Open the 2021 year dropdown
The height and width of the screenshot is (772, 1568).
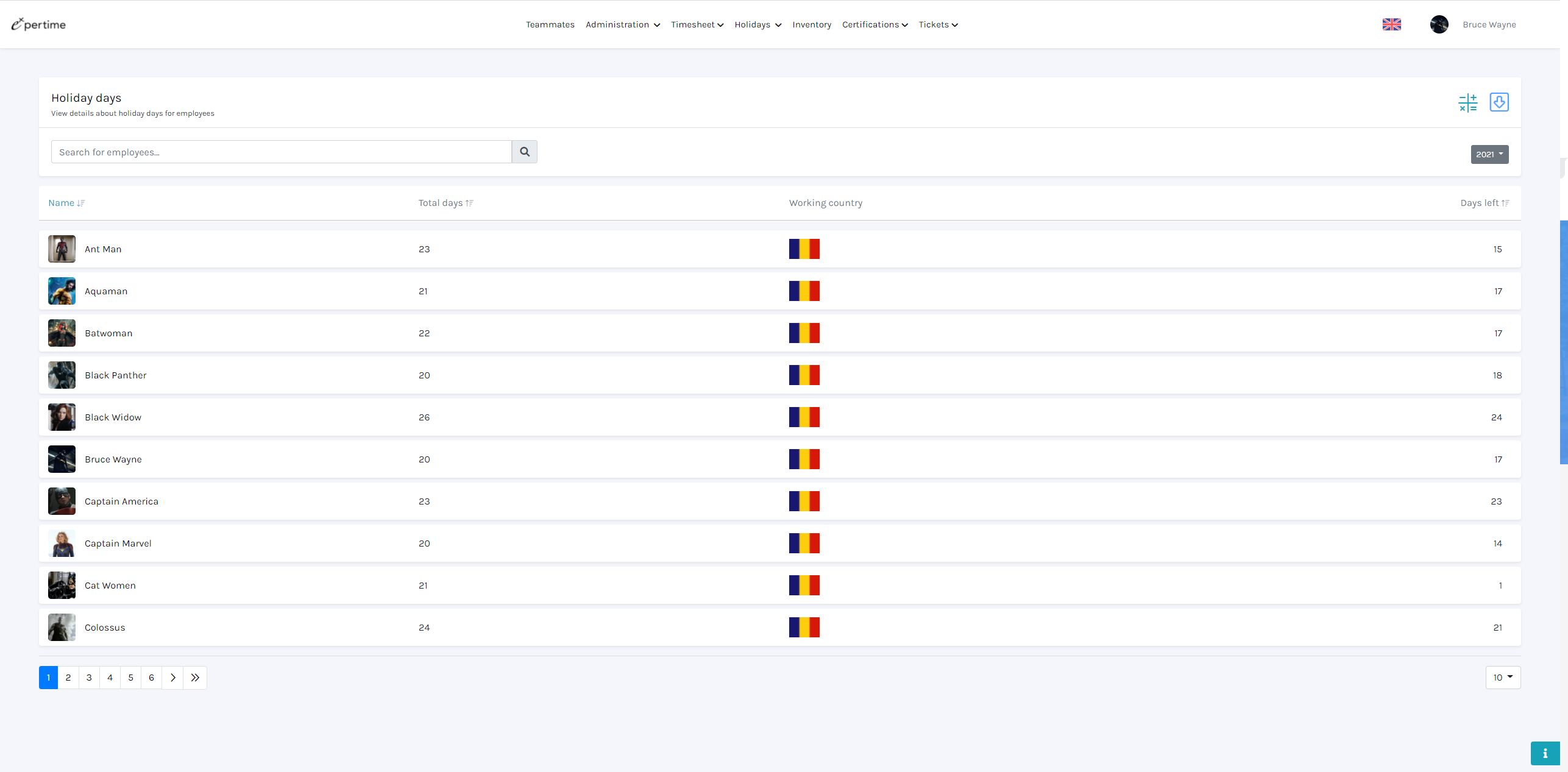[x=1489, y=154]
